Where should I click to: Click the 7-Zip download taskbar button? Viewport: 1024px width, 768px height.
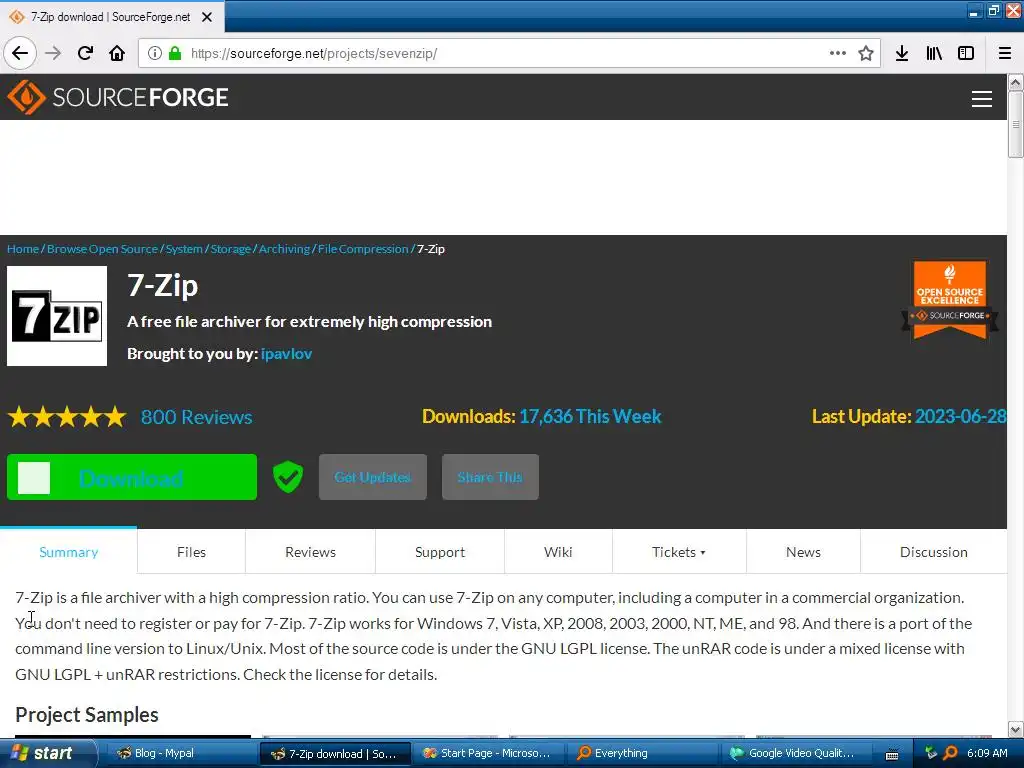click(336, 754)
